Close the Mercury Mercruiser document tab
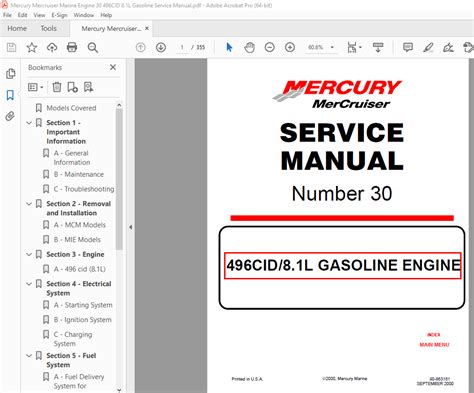The height and width of the screenshot is (393, 474). click(147, 28)
